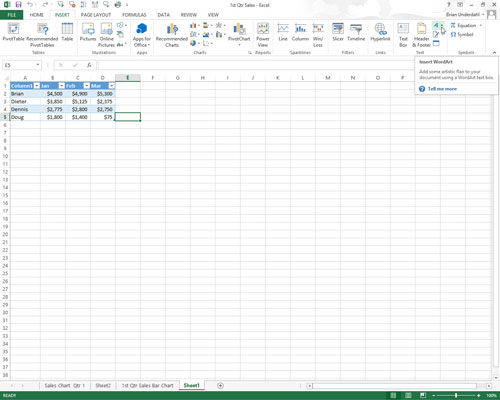Open the Mar column filter dropdown
Viewport: 500px width, 400px height.
[x=112, y=86]
